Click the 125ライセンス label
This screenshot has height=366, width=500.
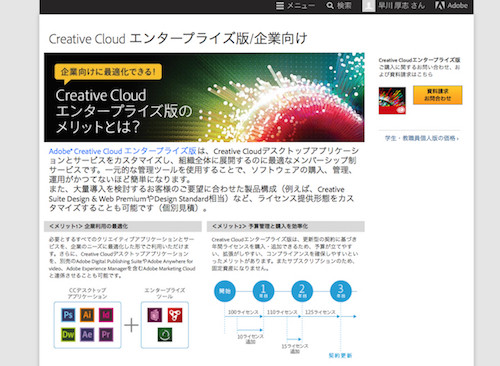point(320,312)
